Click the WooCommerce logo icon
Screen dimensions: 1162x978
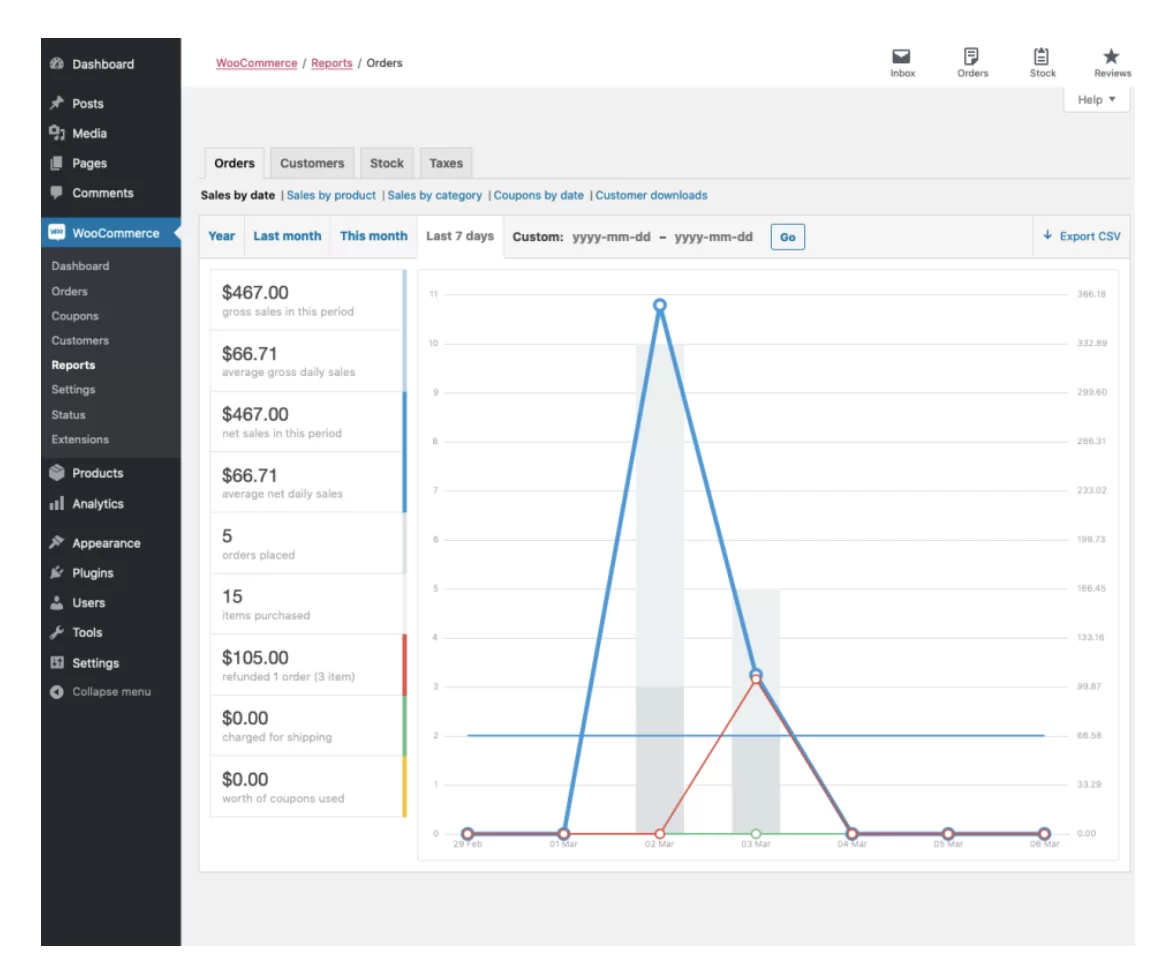(56, 232)
